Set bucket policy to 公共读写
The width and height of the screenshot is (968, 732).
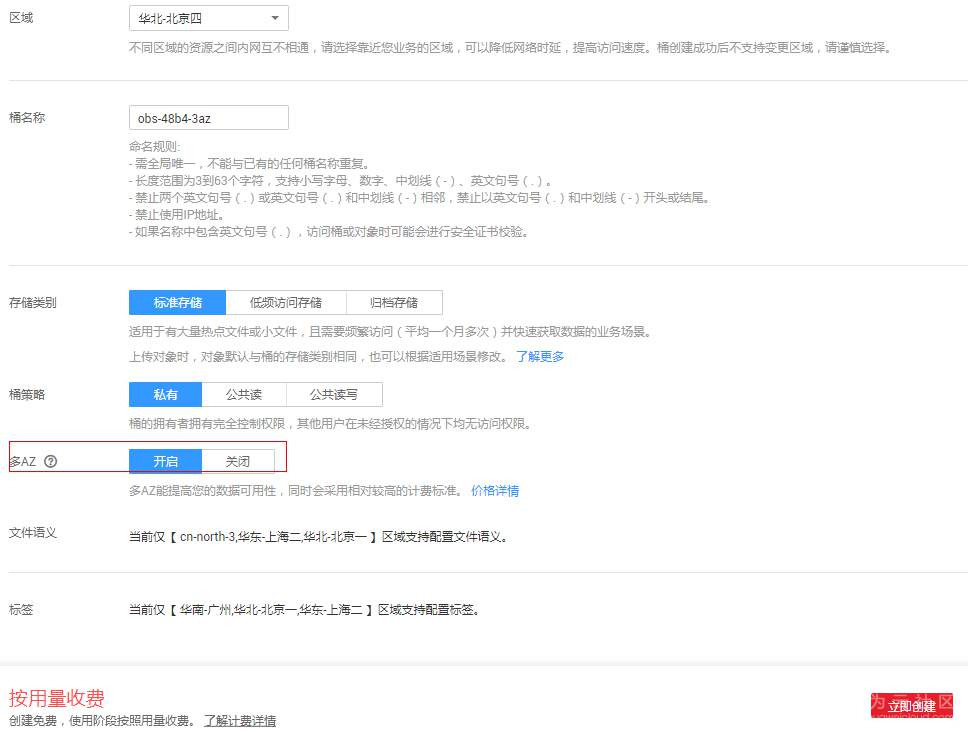click(334, 394)
